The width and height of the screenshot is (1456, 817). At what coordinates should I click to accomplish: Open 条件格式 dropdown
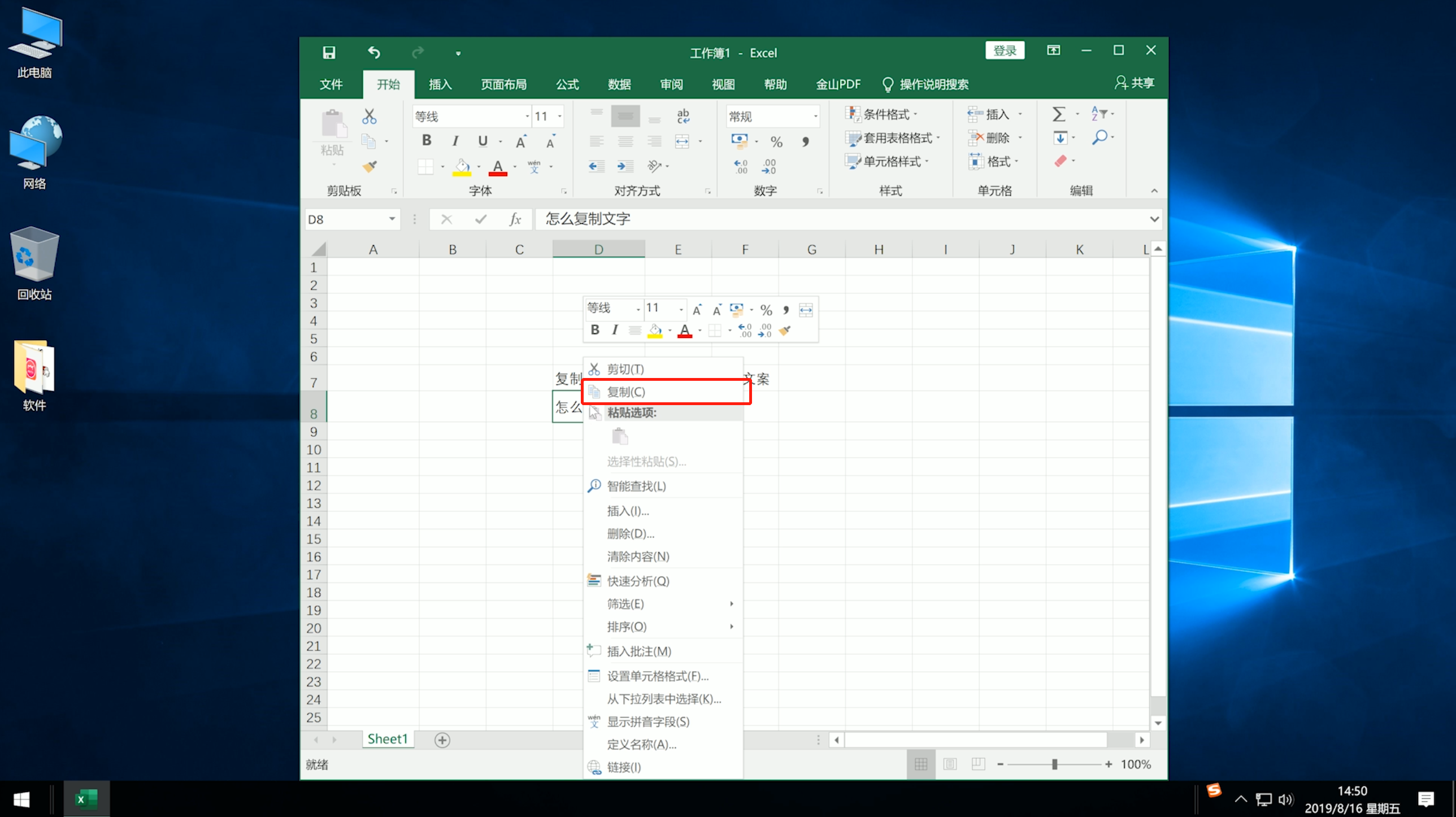coord(882,114)
